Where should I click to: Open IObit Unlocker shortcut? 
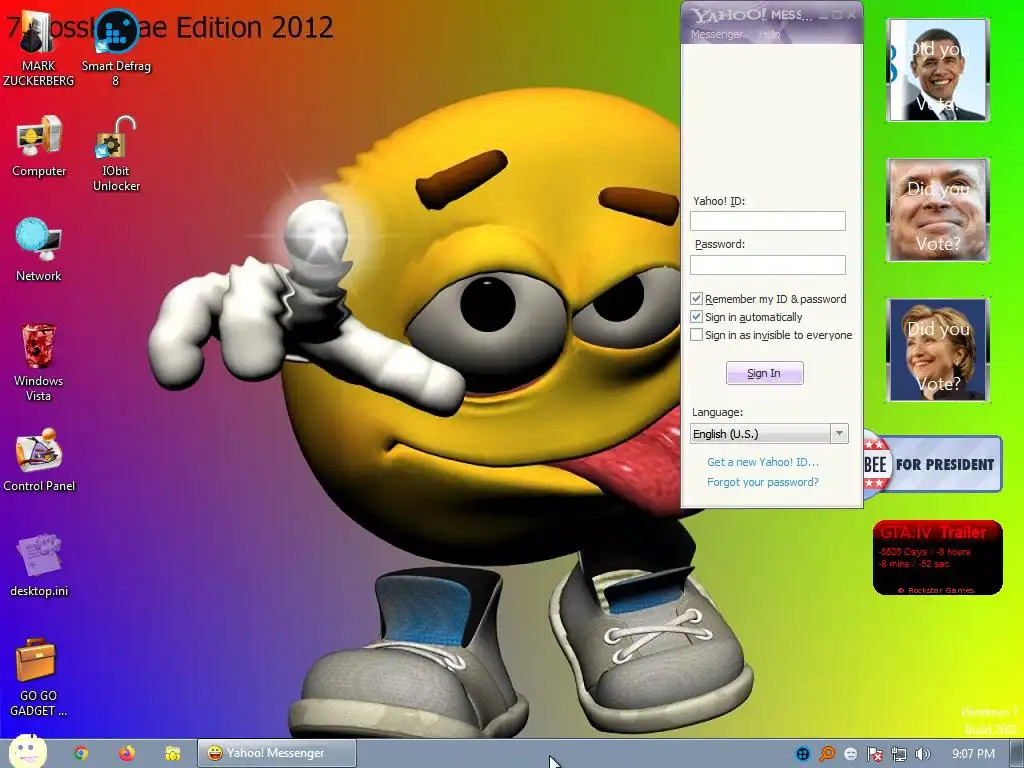[x=116, y=154]
